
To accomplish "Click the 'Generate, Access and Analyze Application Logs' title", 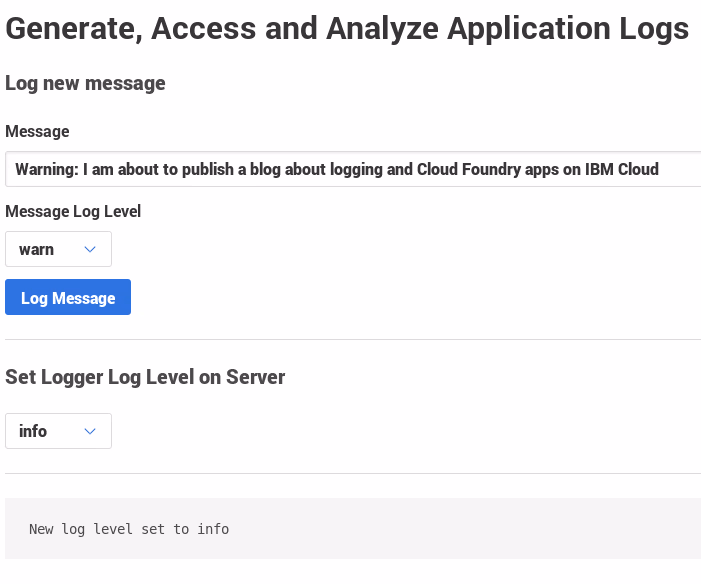I will [x=347, y=29].
